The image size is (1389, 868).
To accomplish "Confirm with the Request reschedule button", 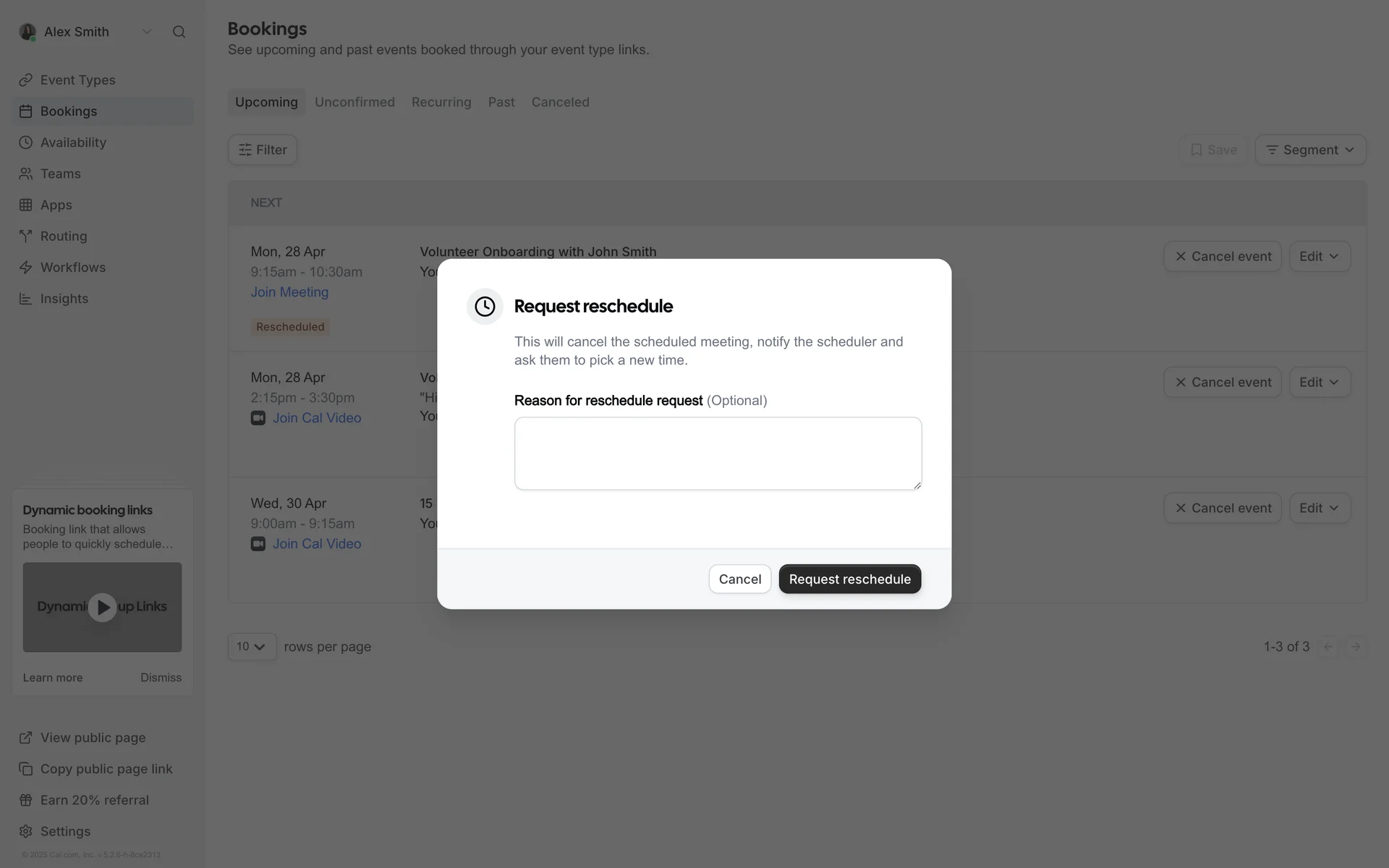I will click(849, 579).
